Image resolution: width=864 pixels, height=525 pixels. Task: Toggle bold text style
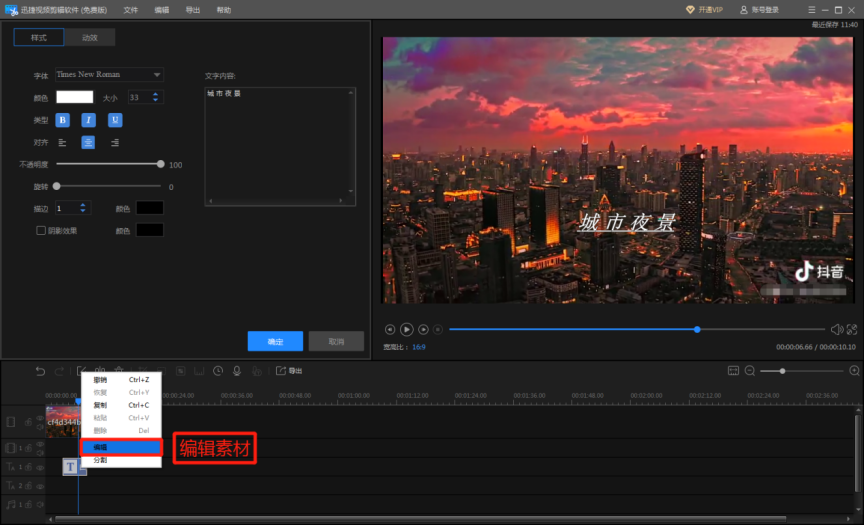[x=62, y=120]
